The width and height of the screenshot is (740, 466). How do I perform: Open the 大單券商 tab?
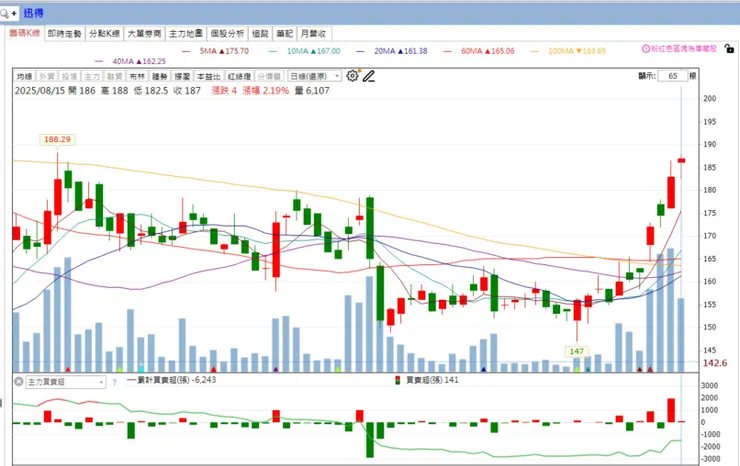pyautogui.click(x=144, y=34)
